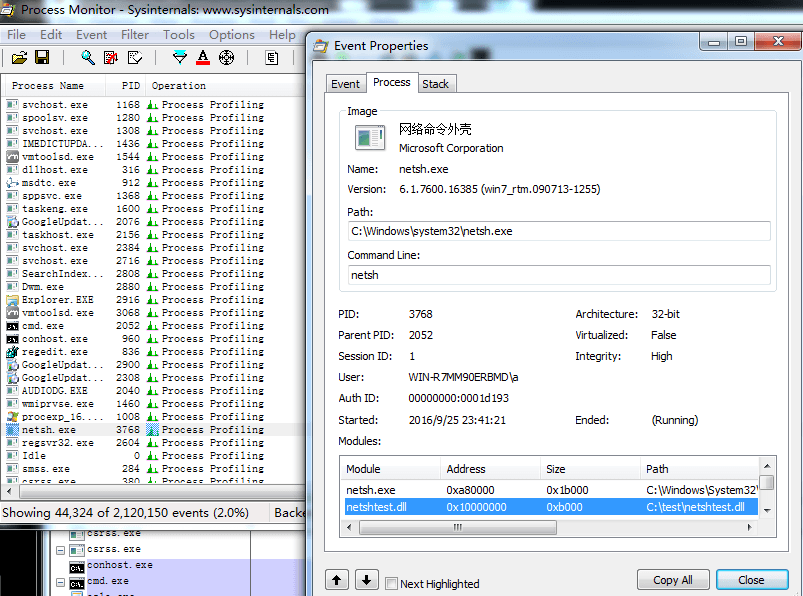Click the Filter funnel toolbar icon
This screenshot has width=803, height=596.
(180, 57)
